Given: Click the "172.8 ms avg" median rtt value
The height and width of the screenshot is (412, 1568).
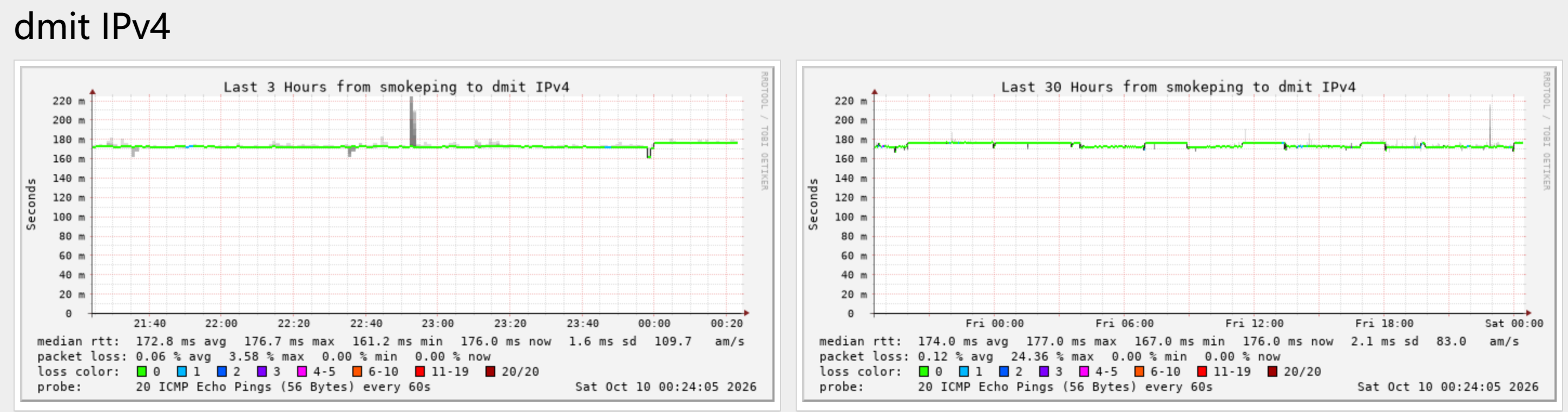Looking at the screenshot, I should (181, 342).
